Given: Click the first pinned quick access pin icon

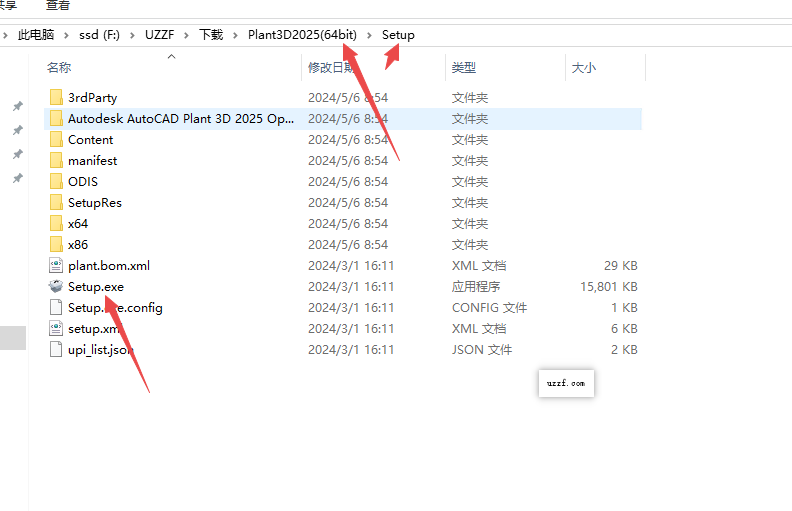Looking at the screenshot, I should pos(17,106).
